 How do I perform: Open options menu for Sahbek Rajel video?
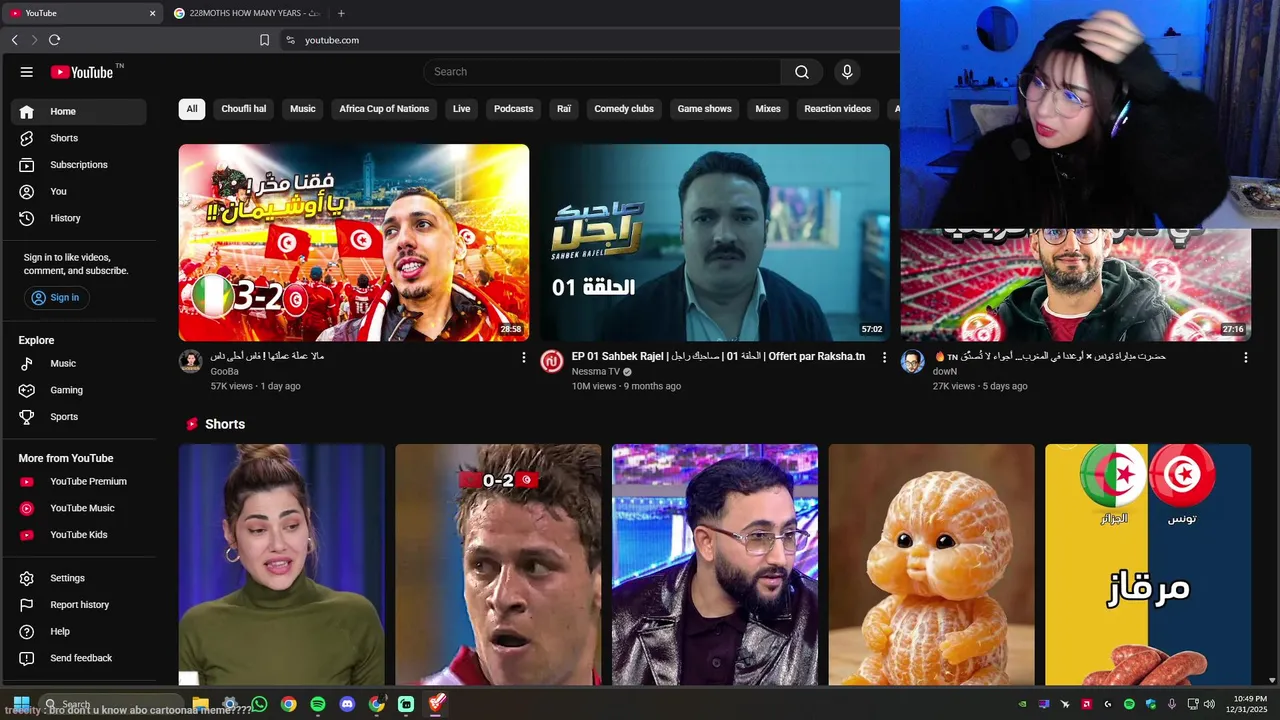(884, 357)
